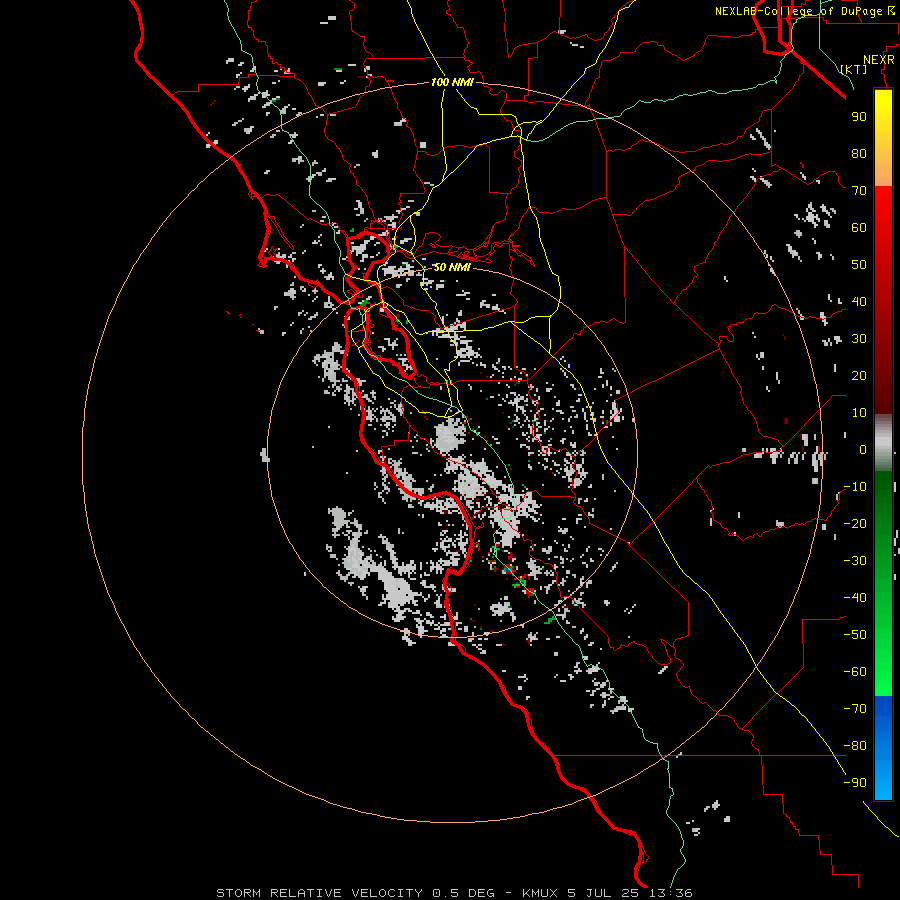The image size is (900, 900).
Task: Click the -60 value on velocity scale
Action: 855,672
